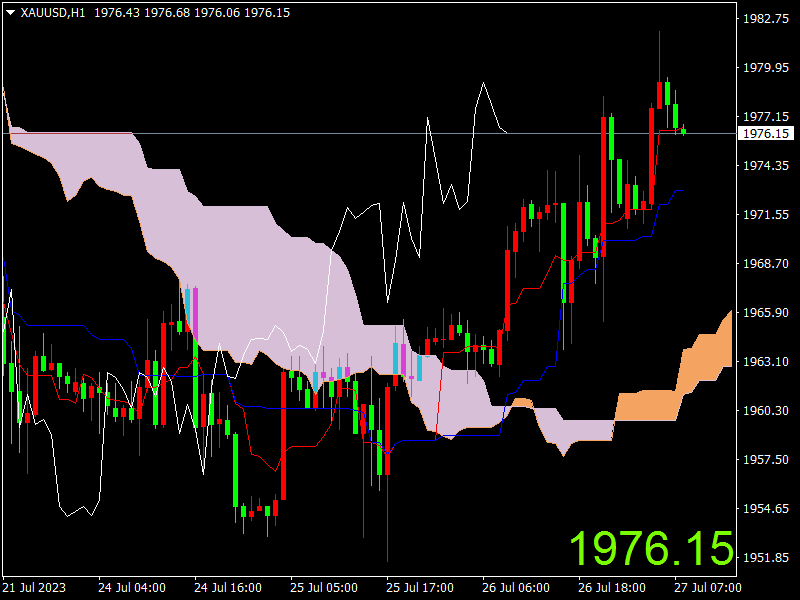Click the 27 Jul 07:00 time label
Viewport: 800px width, 600px height.
click(x=708, y=588)
